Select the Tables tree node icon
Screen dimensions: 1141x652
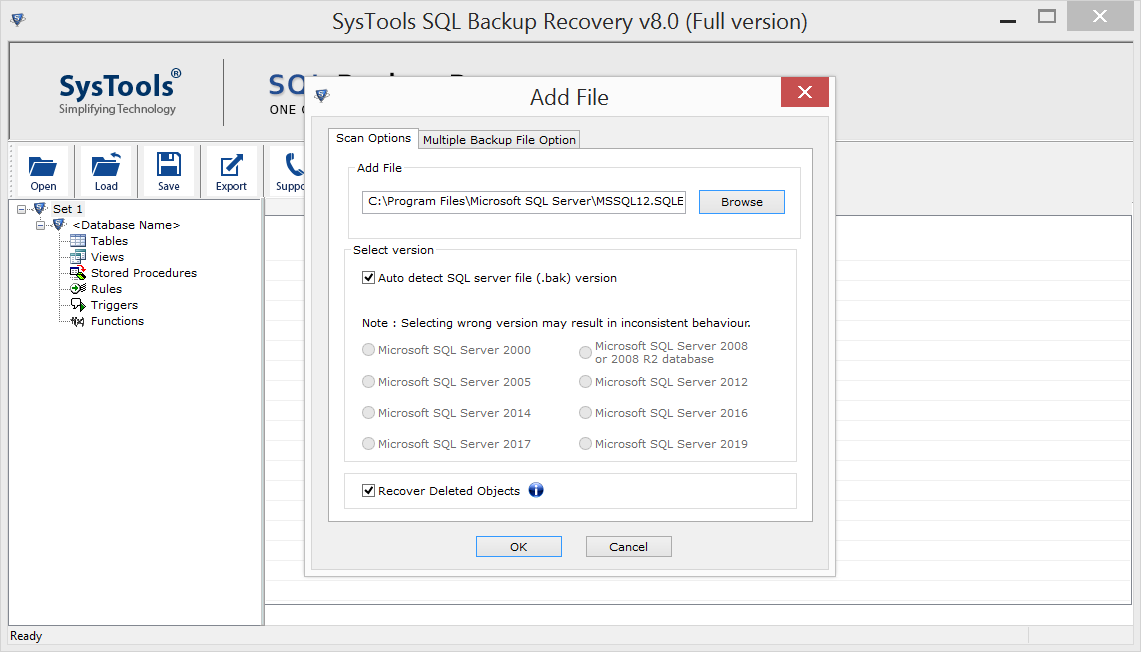pos(78,241)
